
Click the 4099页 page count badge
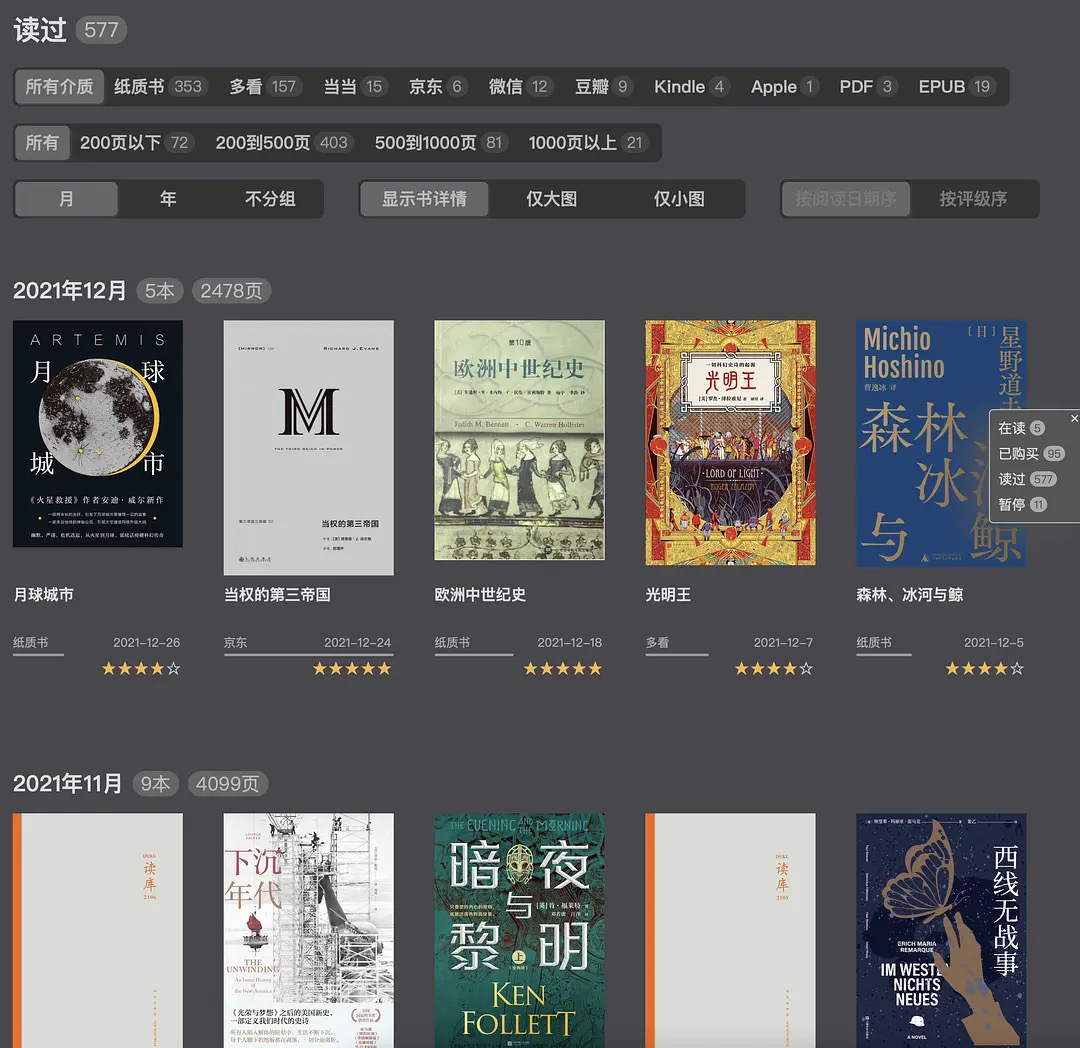[x=227, y=784]
